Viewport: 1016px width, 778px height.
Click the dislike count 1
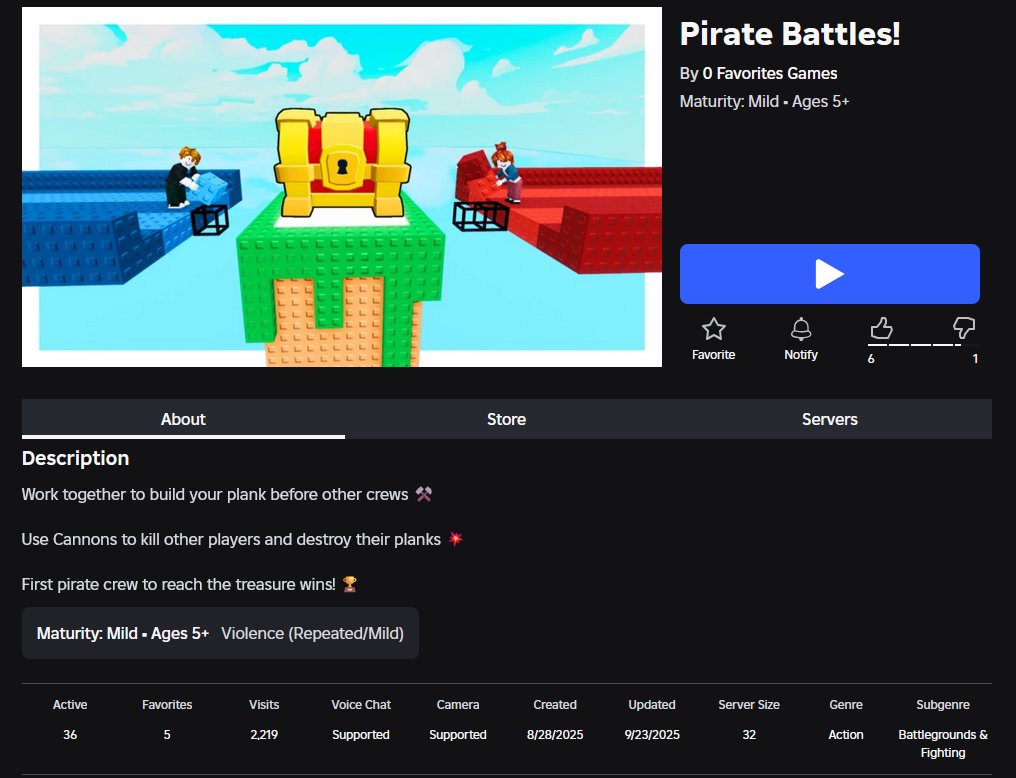[975, 359]
